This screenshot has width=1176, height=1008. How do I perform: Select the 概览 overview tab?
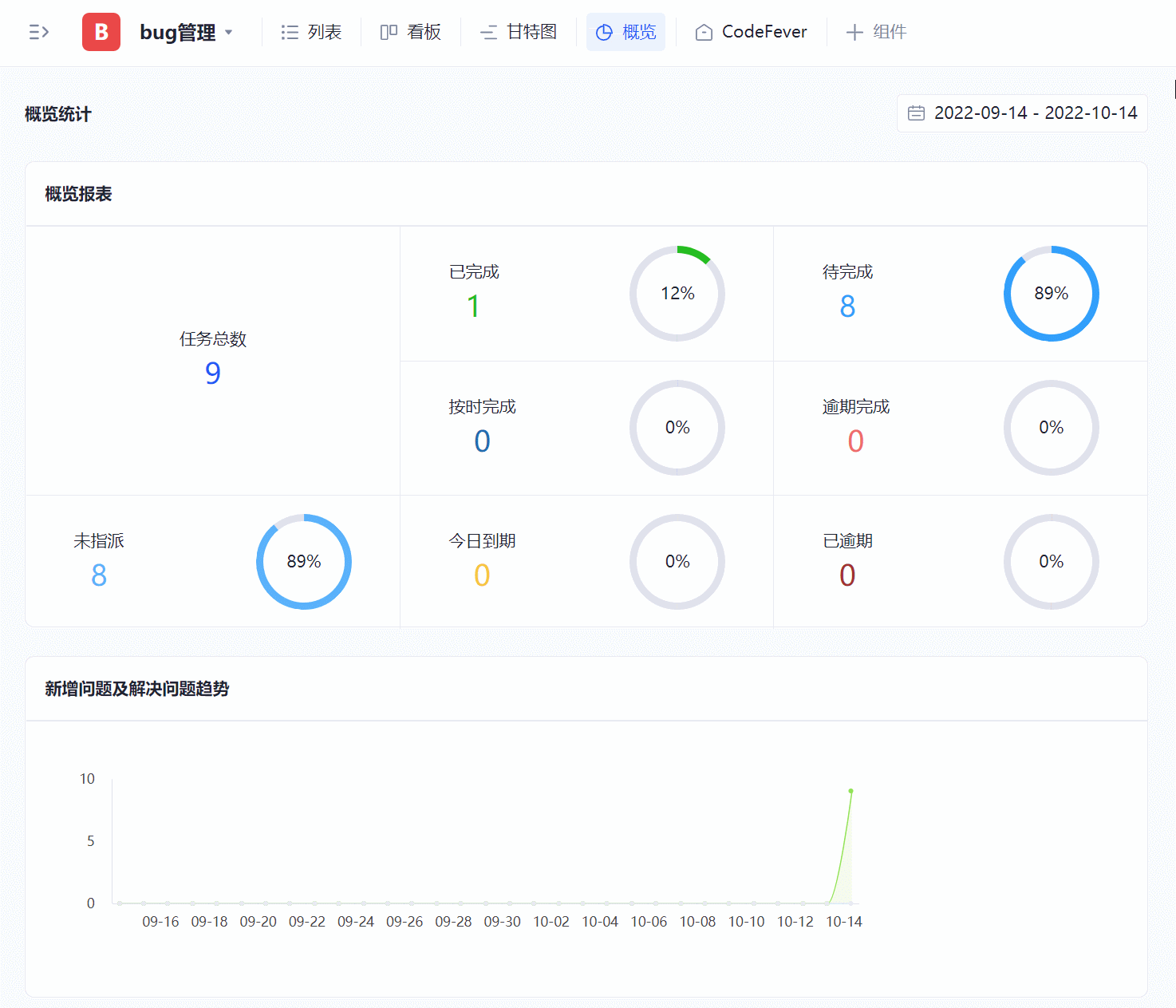pyautogui.click(x=626, y=32)
